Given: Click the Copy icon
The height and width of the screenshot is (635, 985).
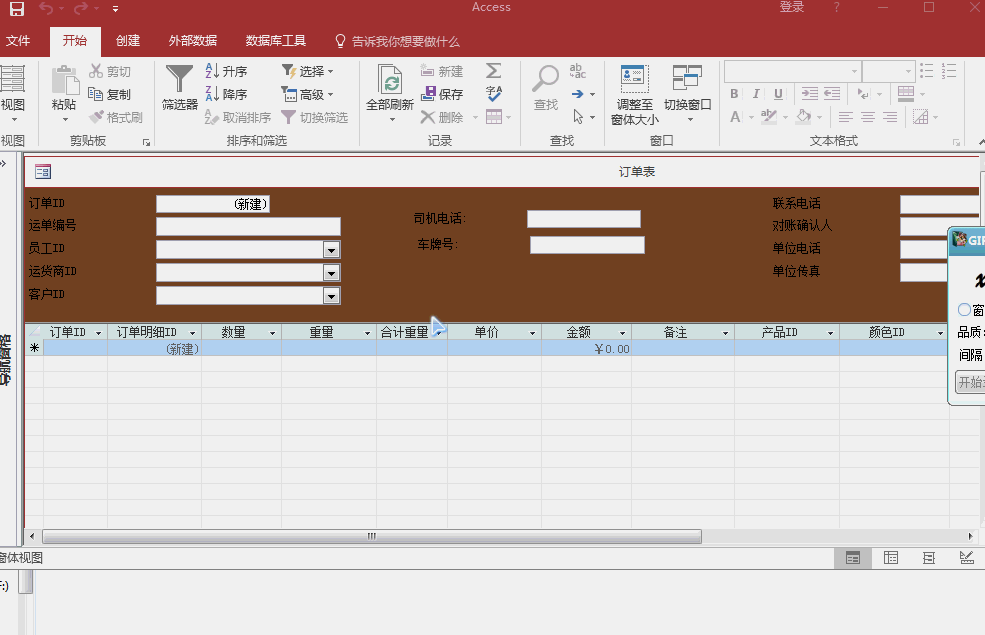Looking at the screenshot, I should click(x=95, y=94).
